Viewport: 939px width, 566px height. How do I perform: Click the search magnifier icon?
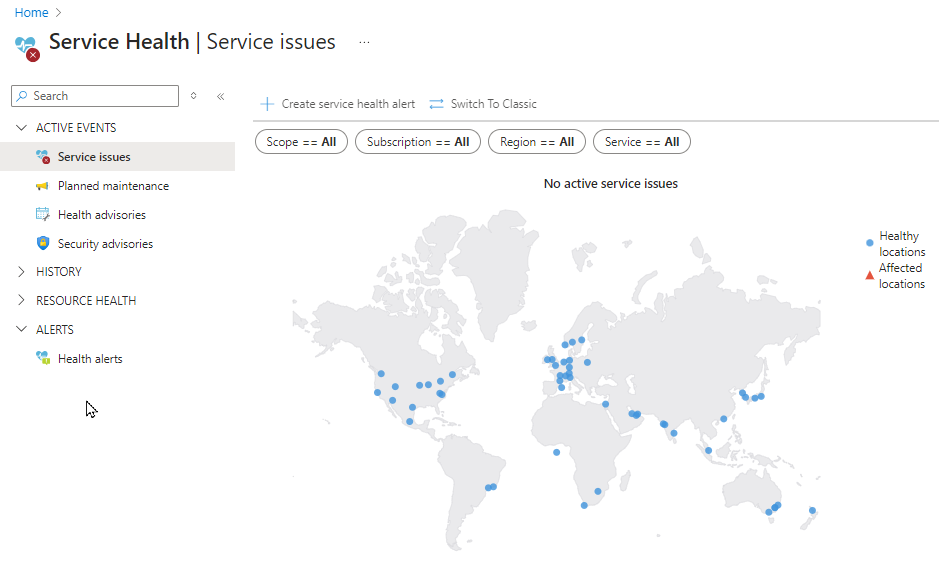coord(22,96)
